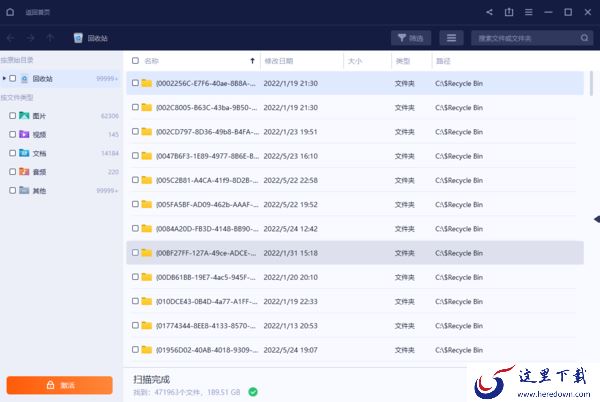Click folder icon of {002C8005-863C row
Screen dimensions: 600x402
pos(147,107)
